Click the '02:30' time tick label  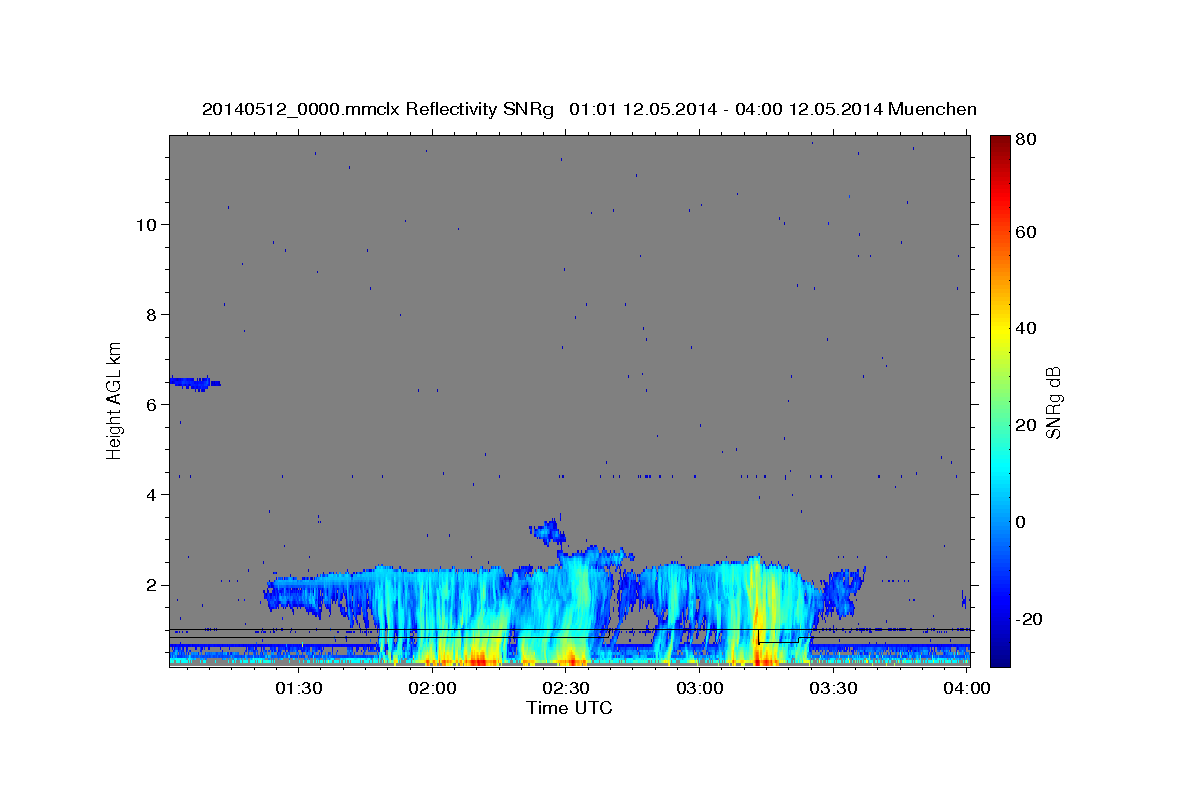(565, 688)
